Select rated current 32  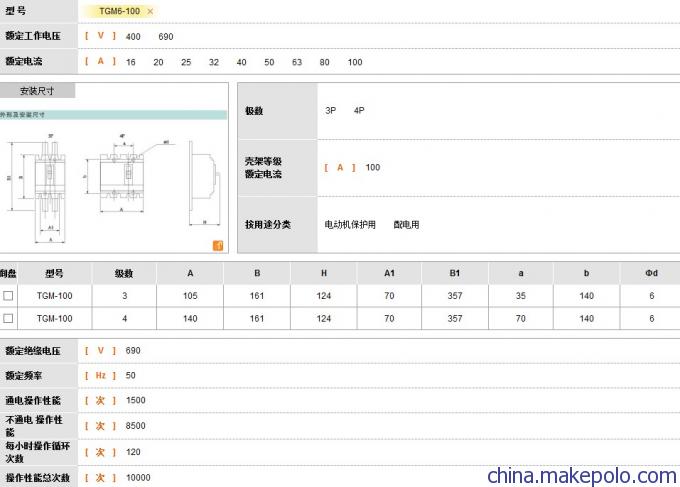point(214,62)
